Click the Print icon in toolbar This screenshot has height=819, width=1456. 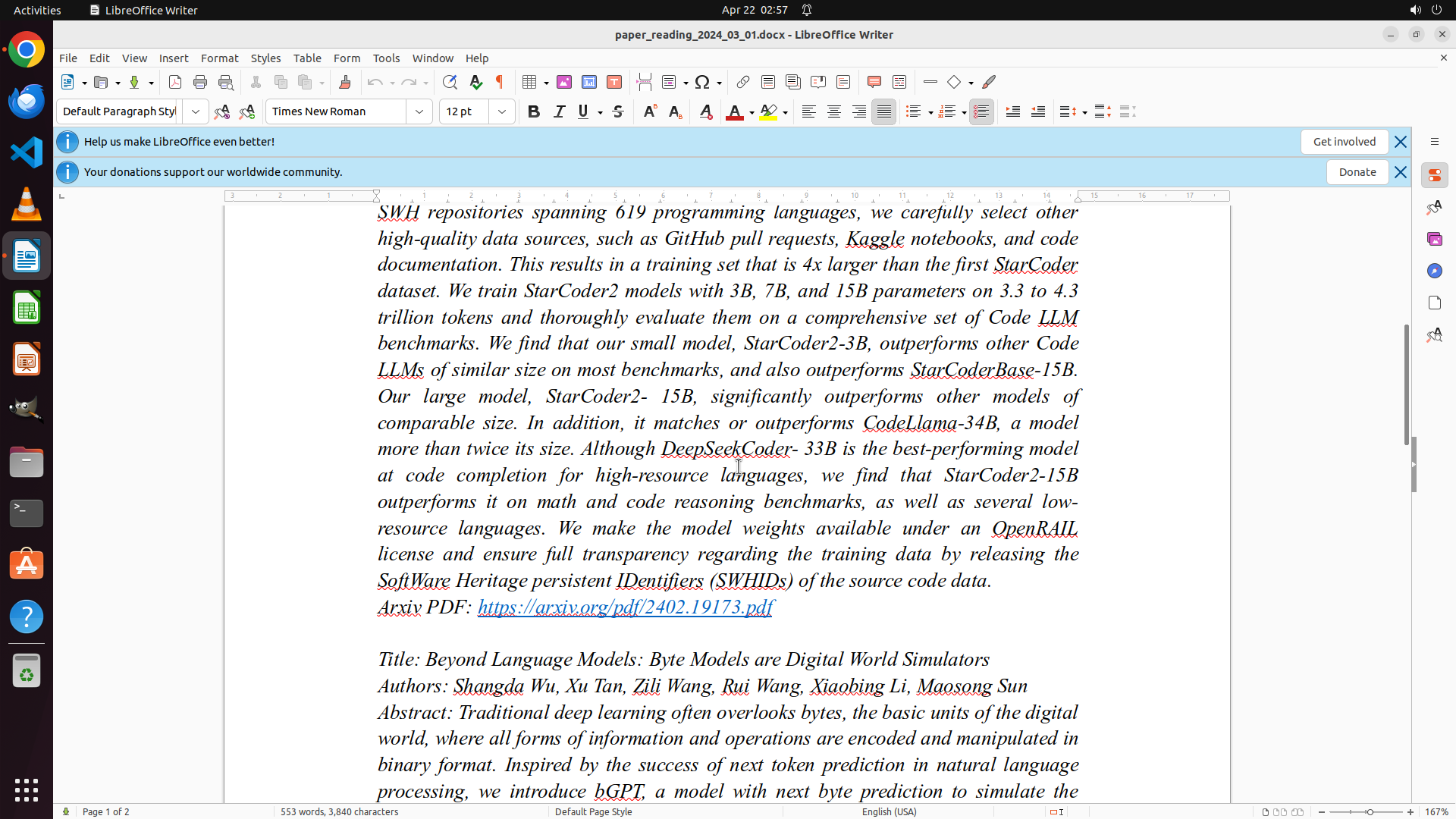[200, 82]
